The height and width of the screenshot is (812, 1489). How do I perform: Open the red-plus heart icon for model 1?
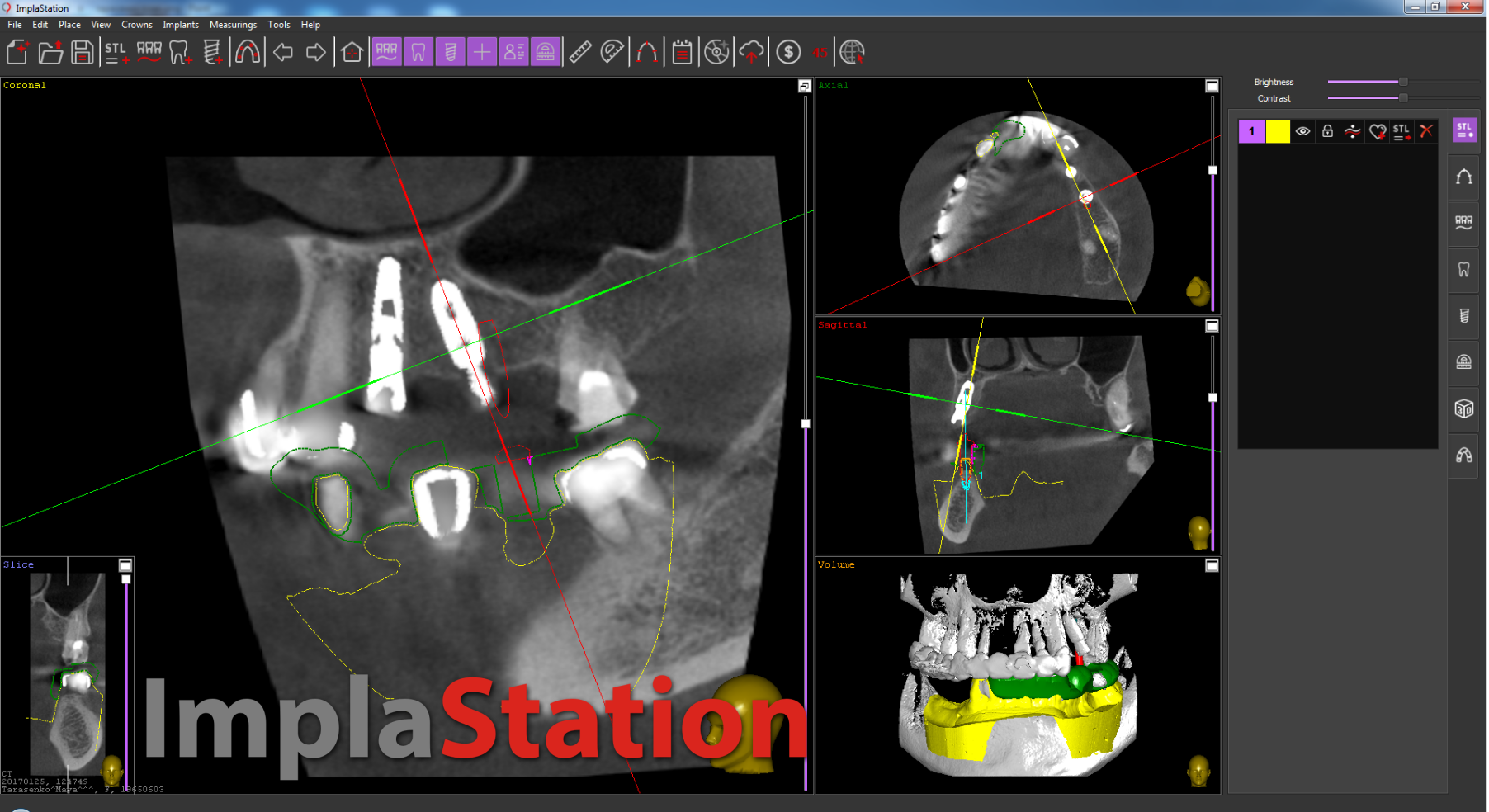[1377, 132]
